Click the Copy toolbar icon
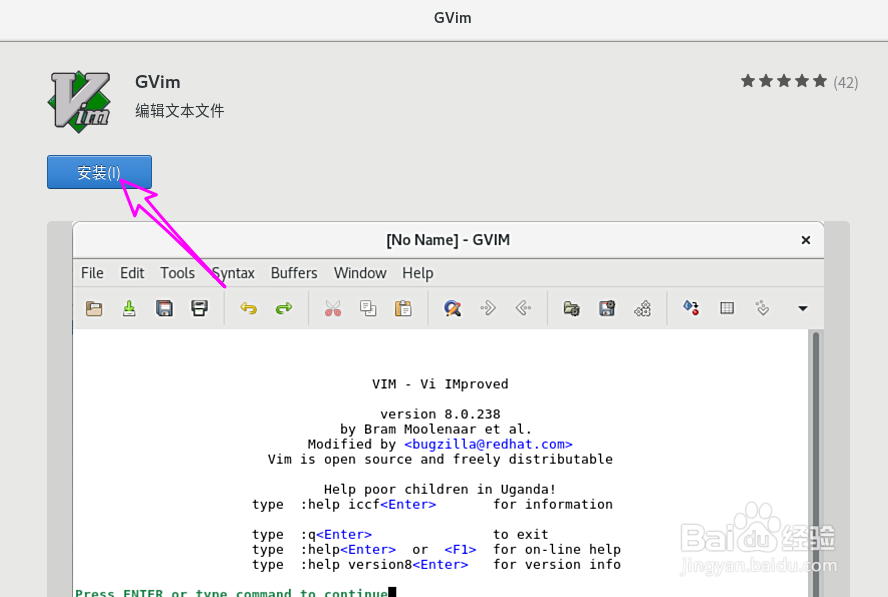 coord(368,308)
